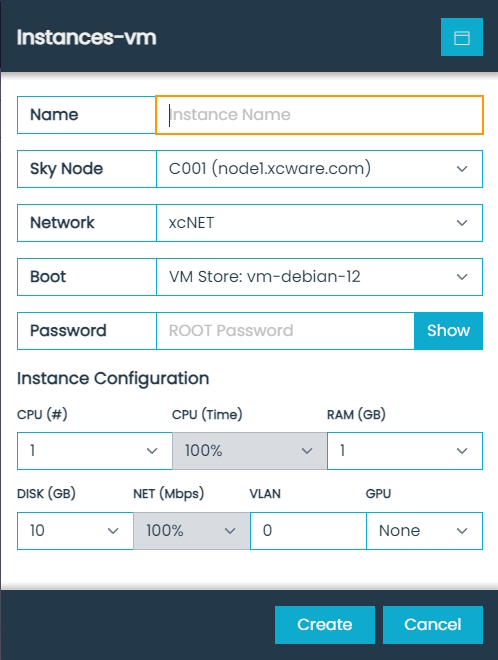Open the NET (Mbps) 100% dropdown
Viewport: 498px width, 660px height.
coord(192,531)
